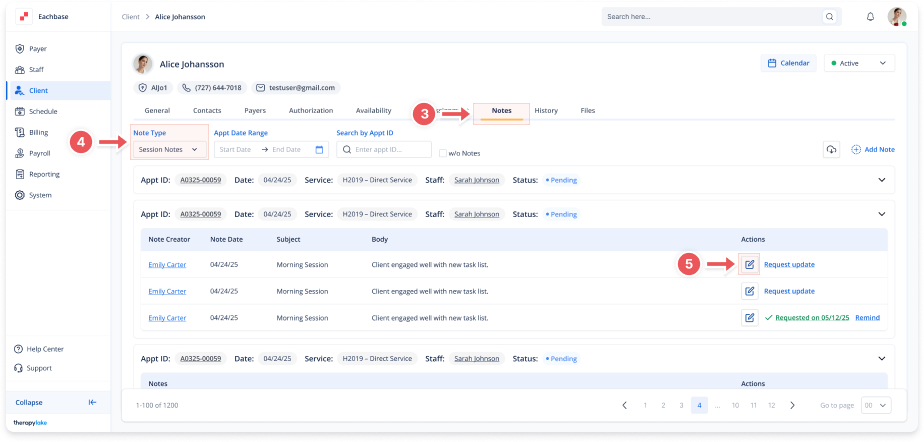
Task: Toggle the w/o Notes checkbox
Action: pos(443,153)
